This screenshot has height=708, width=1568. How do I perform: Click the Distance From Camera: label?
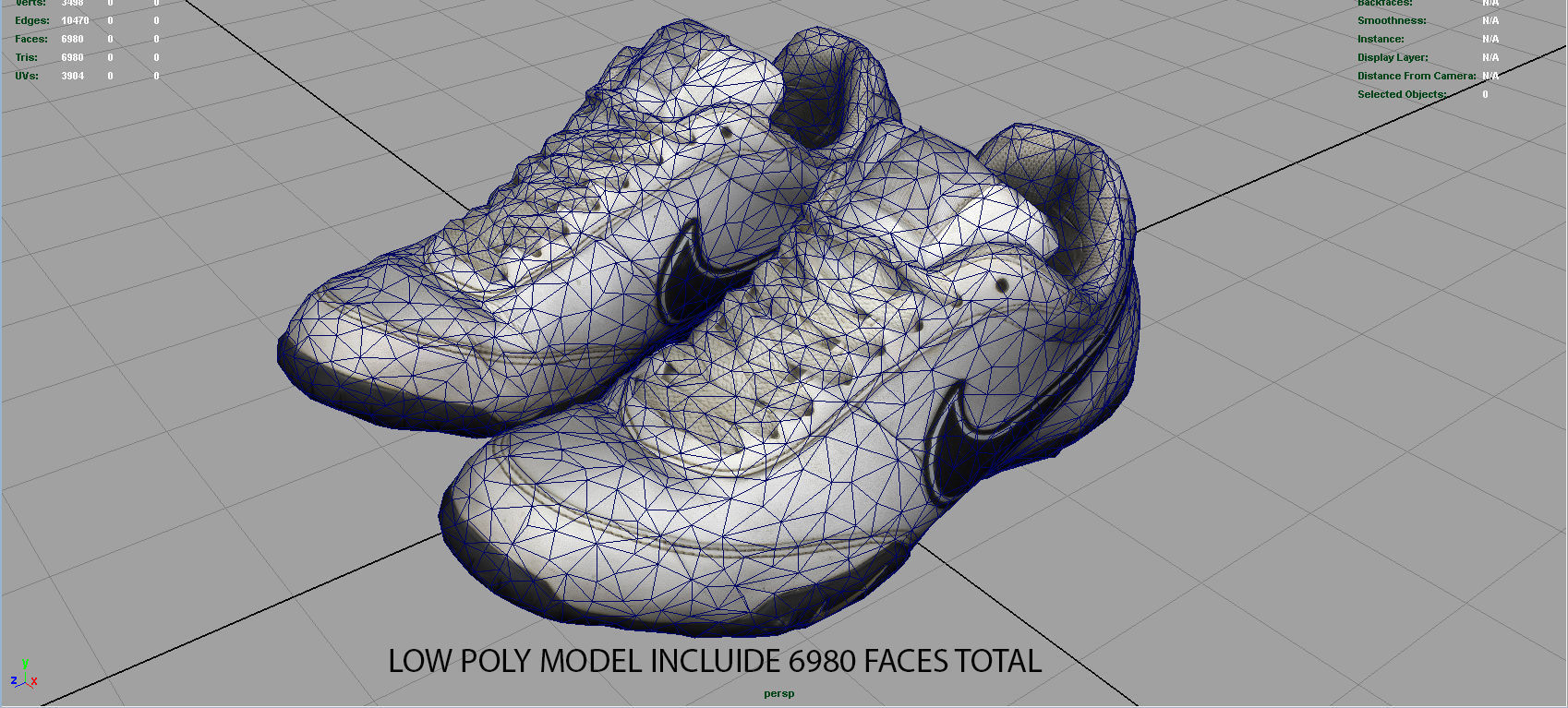[1417, 76]
